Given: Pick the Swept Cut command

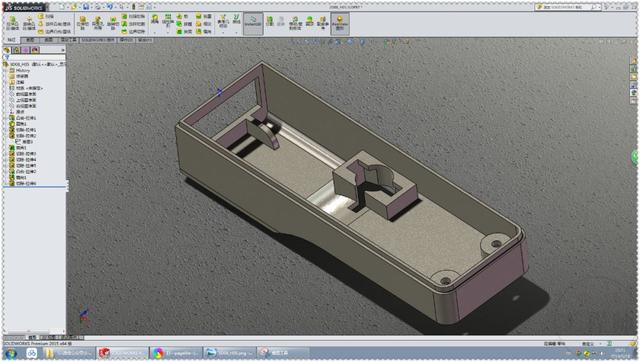Looking at the screenshot, I should [133, 16].
